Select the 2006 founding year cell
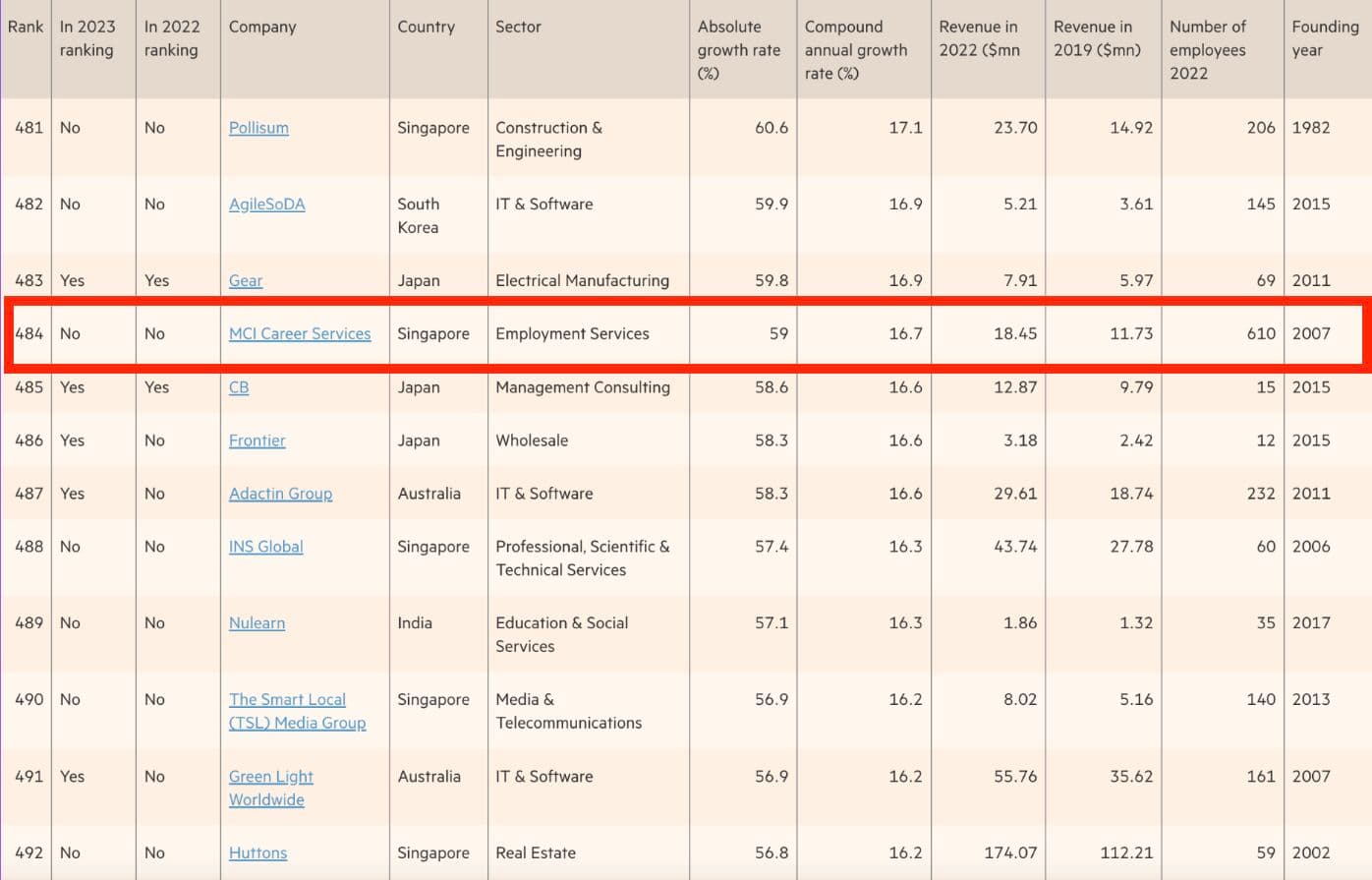Viewport: 1372px width, 880px height. point(1311,547)
